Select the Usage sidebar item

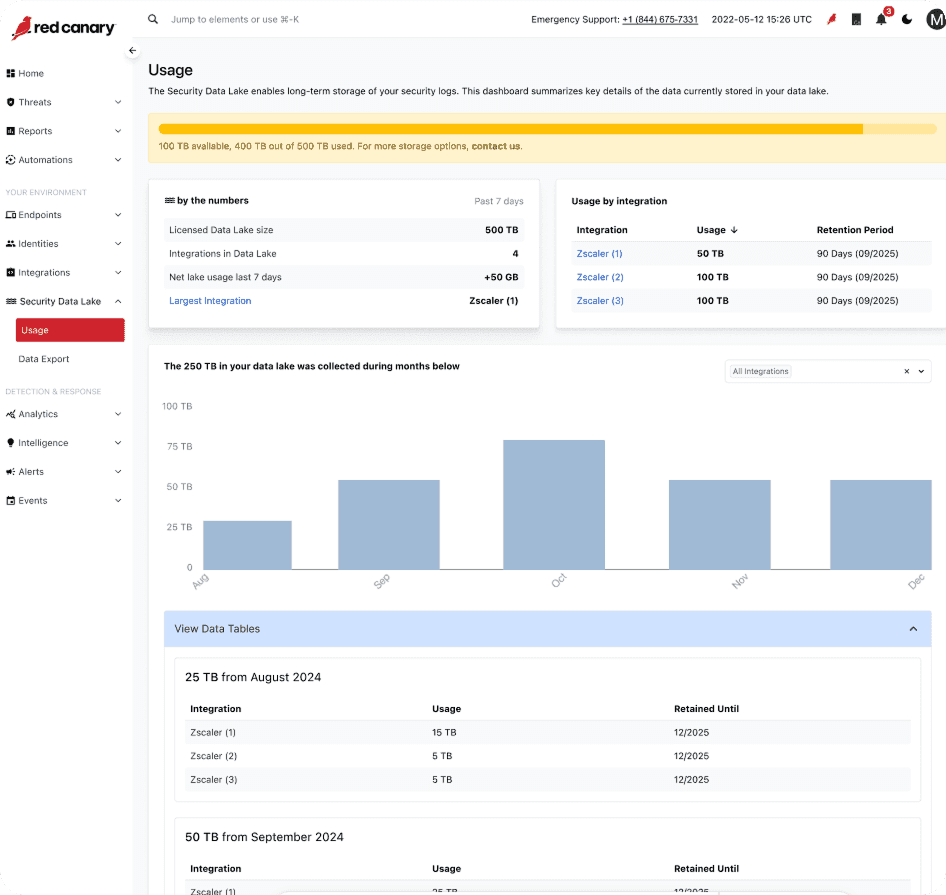tap(70, 330)
